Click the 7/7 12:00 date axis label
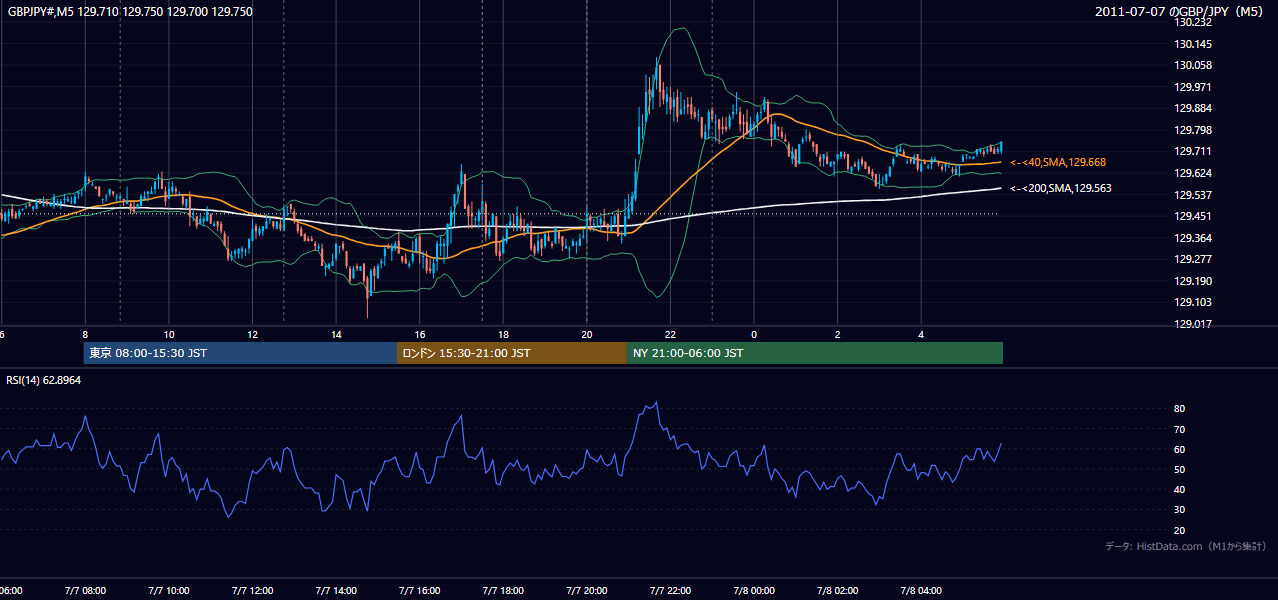 pos(252,591)
